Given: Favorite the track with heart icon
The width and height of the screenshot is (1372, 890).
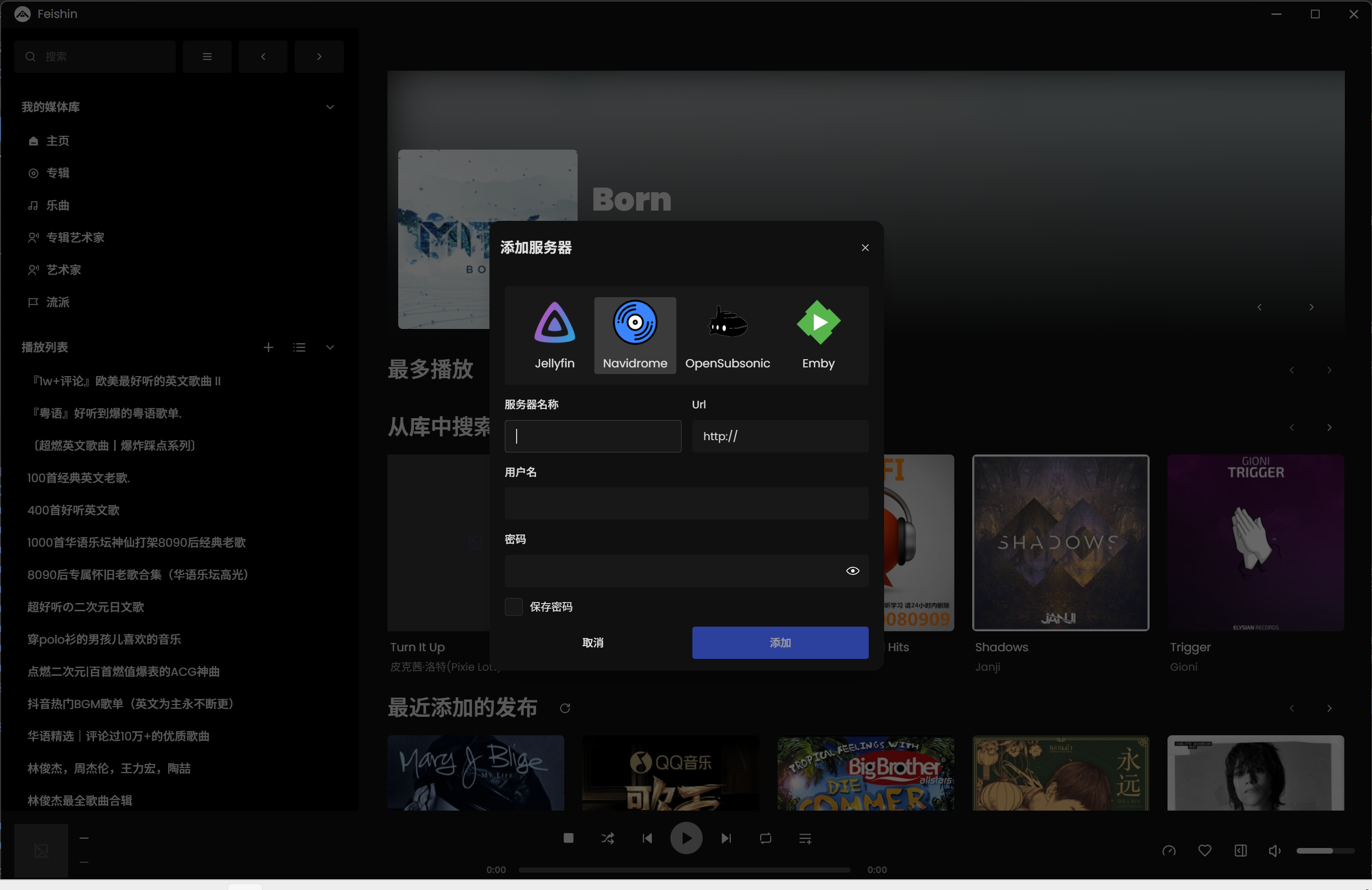Looking at the screenshot, I should point(1204,851).
